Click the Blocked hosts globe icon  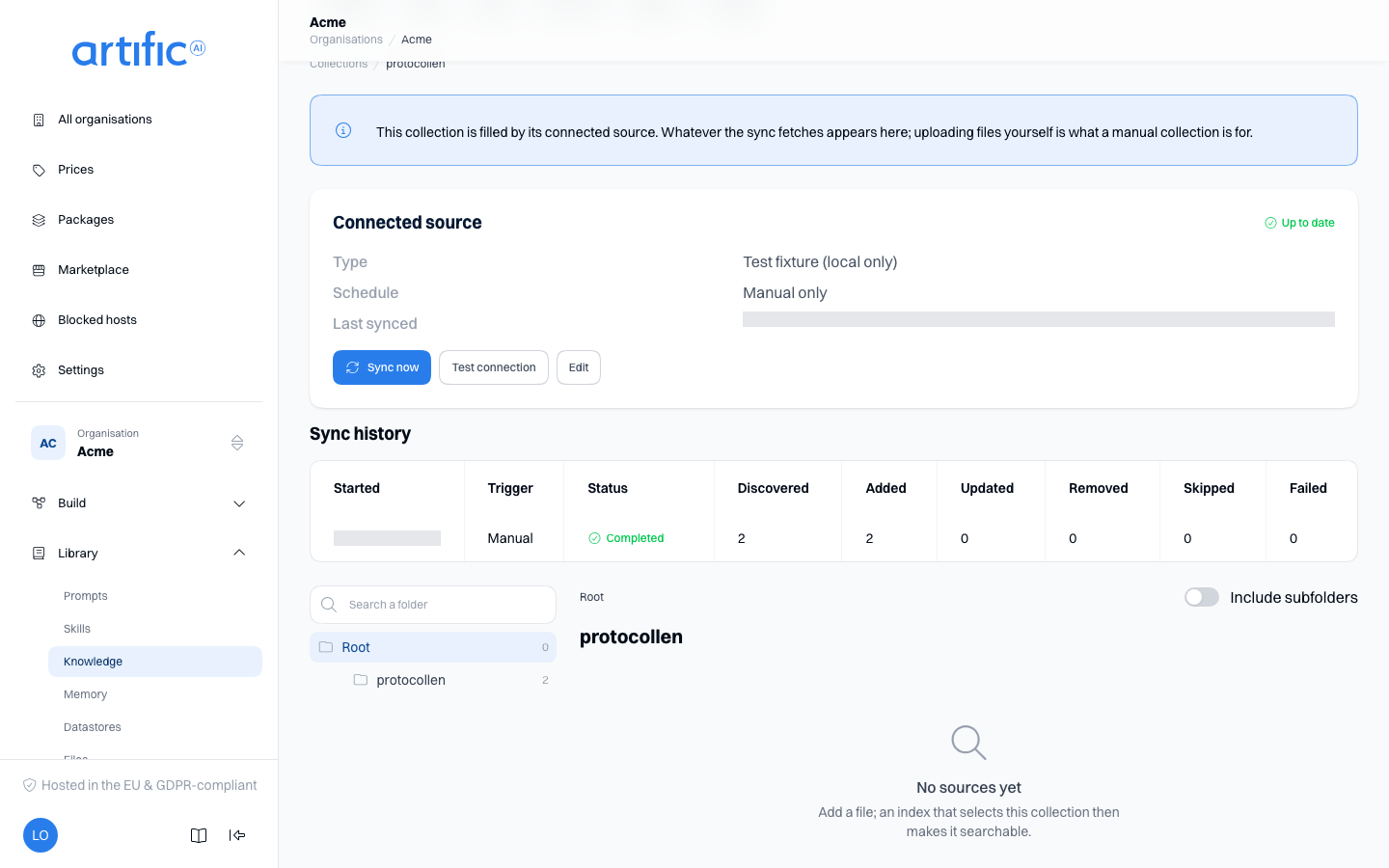[39, 320]
